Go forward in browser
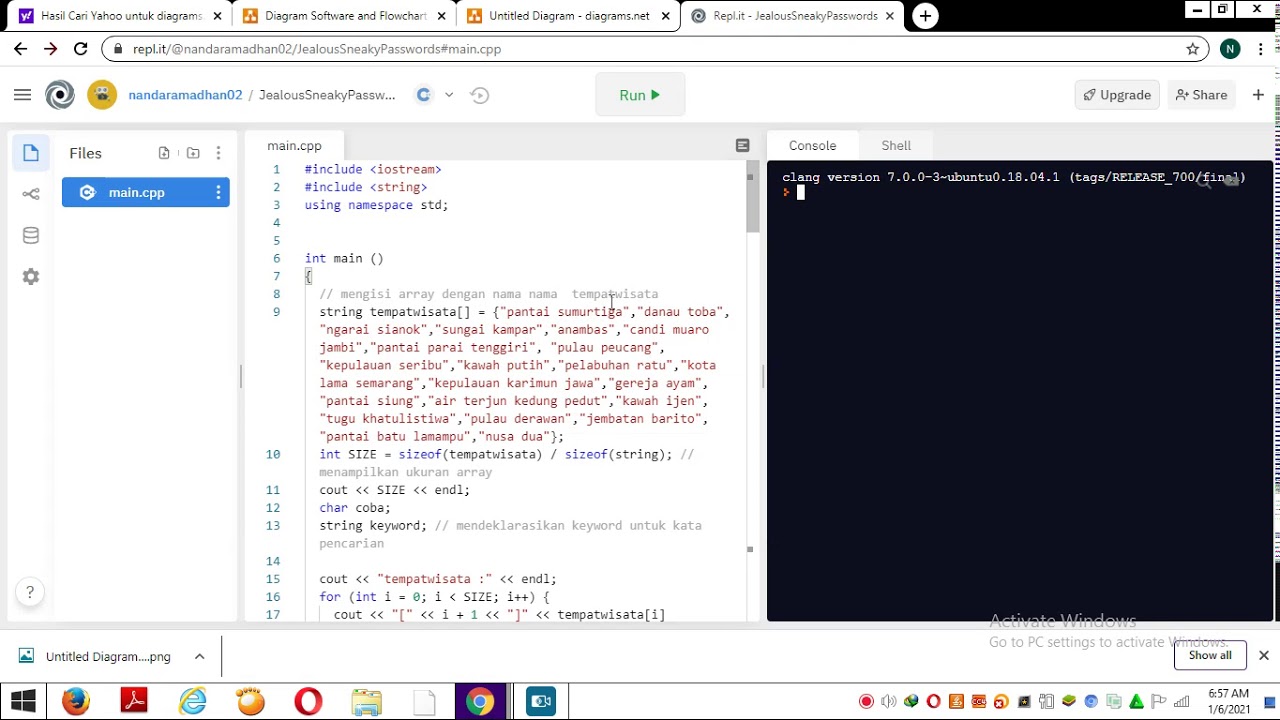This screenshot has height=720, width=1280. point(50,49)
